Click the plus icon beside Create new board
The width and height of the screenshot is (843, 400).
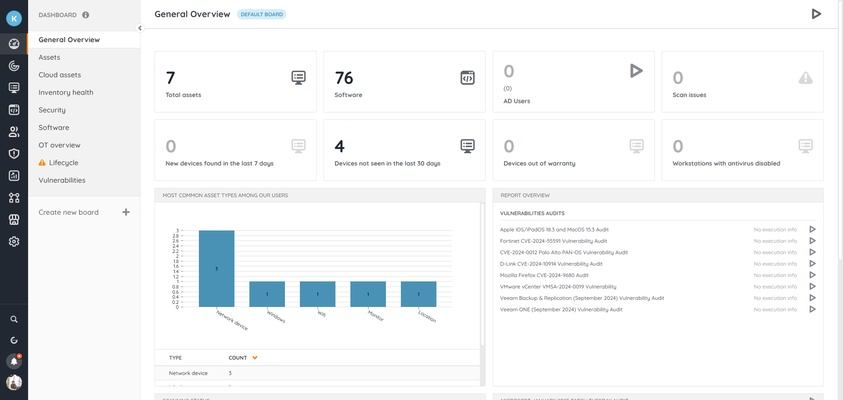point(126,212)
